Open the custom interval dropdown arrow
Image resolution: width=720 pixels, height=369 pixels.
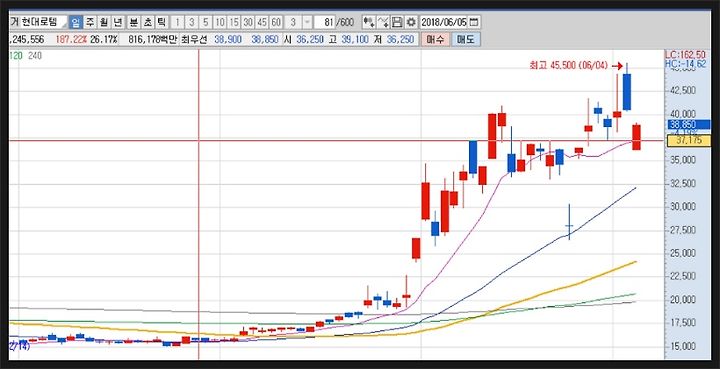pyautogui.click(x=307, y=22)
